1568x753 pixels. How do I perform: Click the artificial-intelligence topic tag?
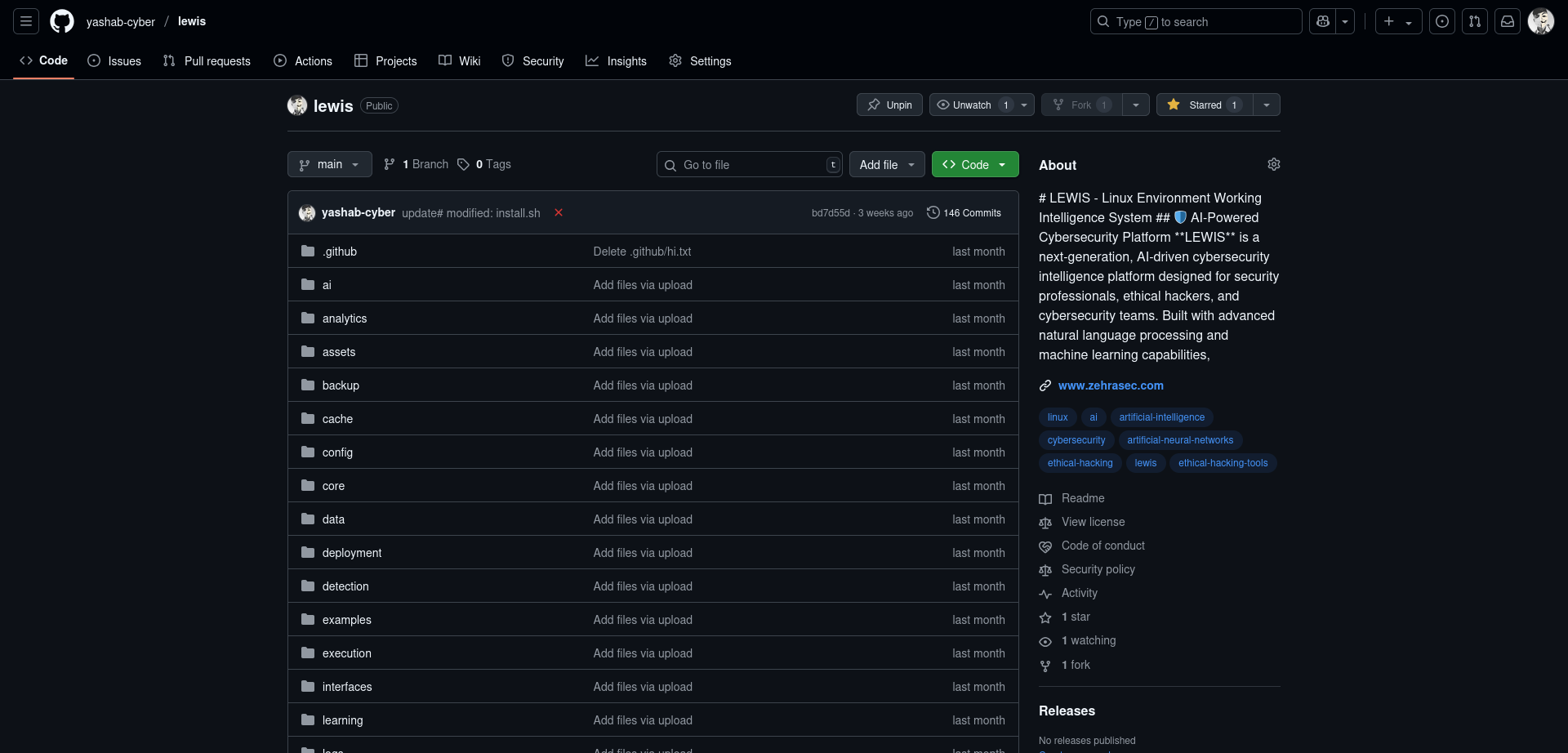tap(1161, 417)
